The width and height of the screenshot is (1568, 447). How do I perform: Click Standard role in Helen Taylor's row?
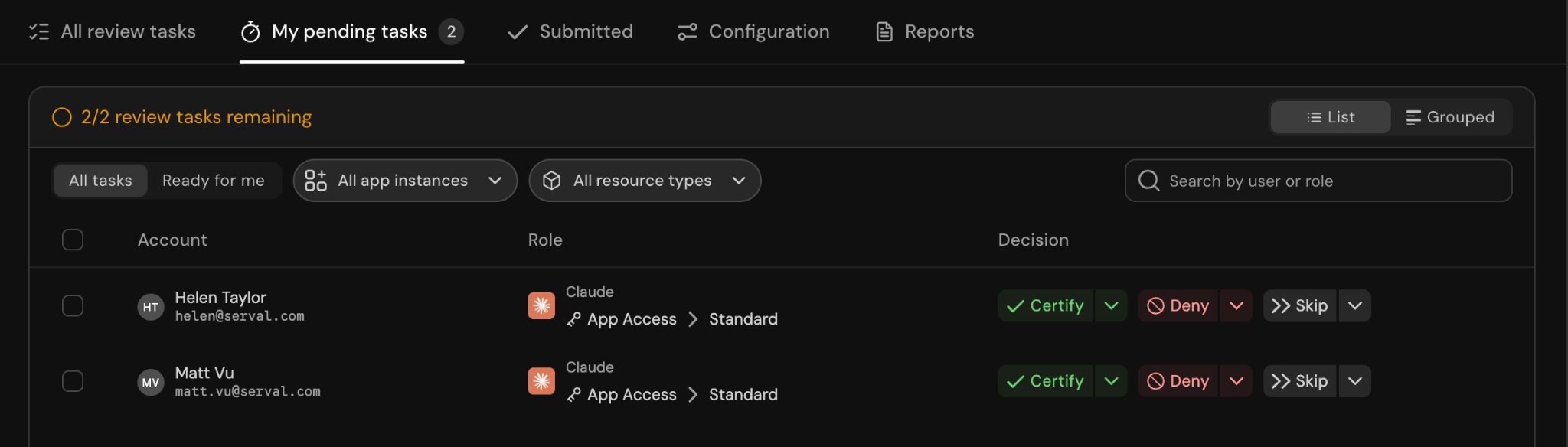[743, 319]
